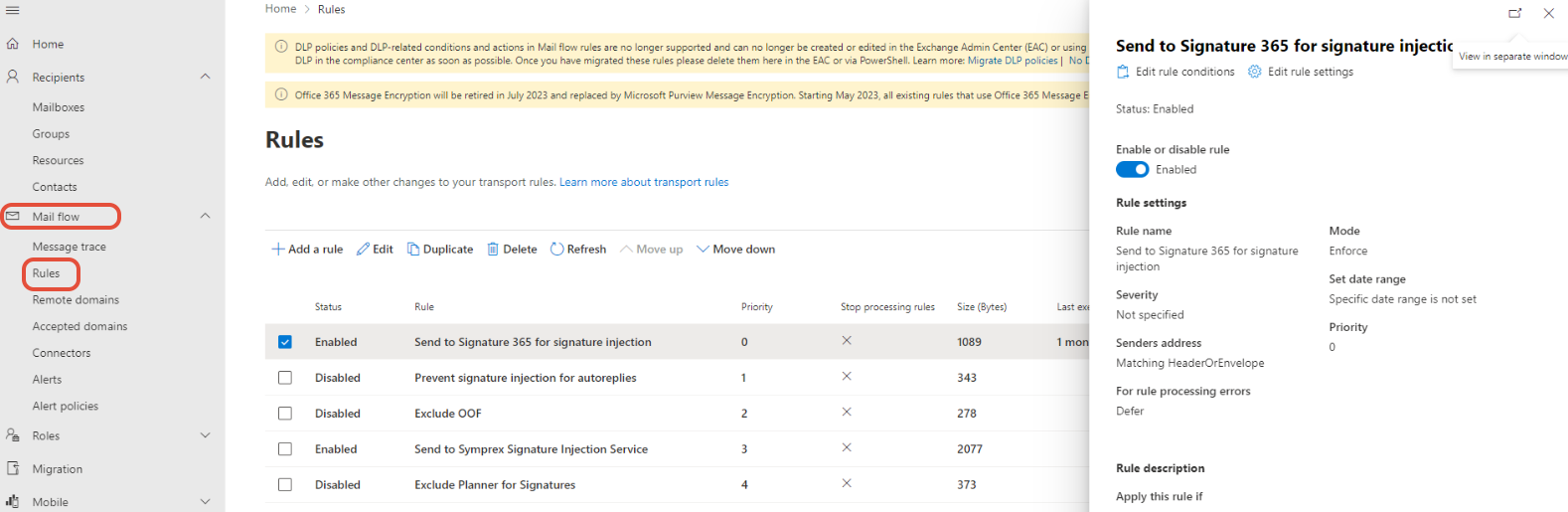Viewport: 1568px width, 512px height.
Task: Sort by the Size (Bytes) column header
Action: pyautogui.click(x=982, y=307)
